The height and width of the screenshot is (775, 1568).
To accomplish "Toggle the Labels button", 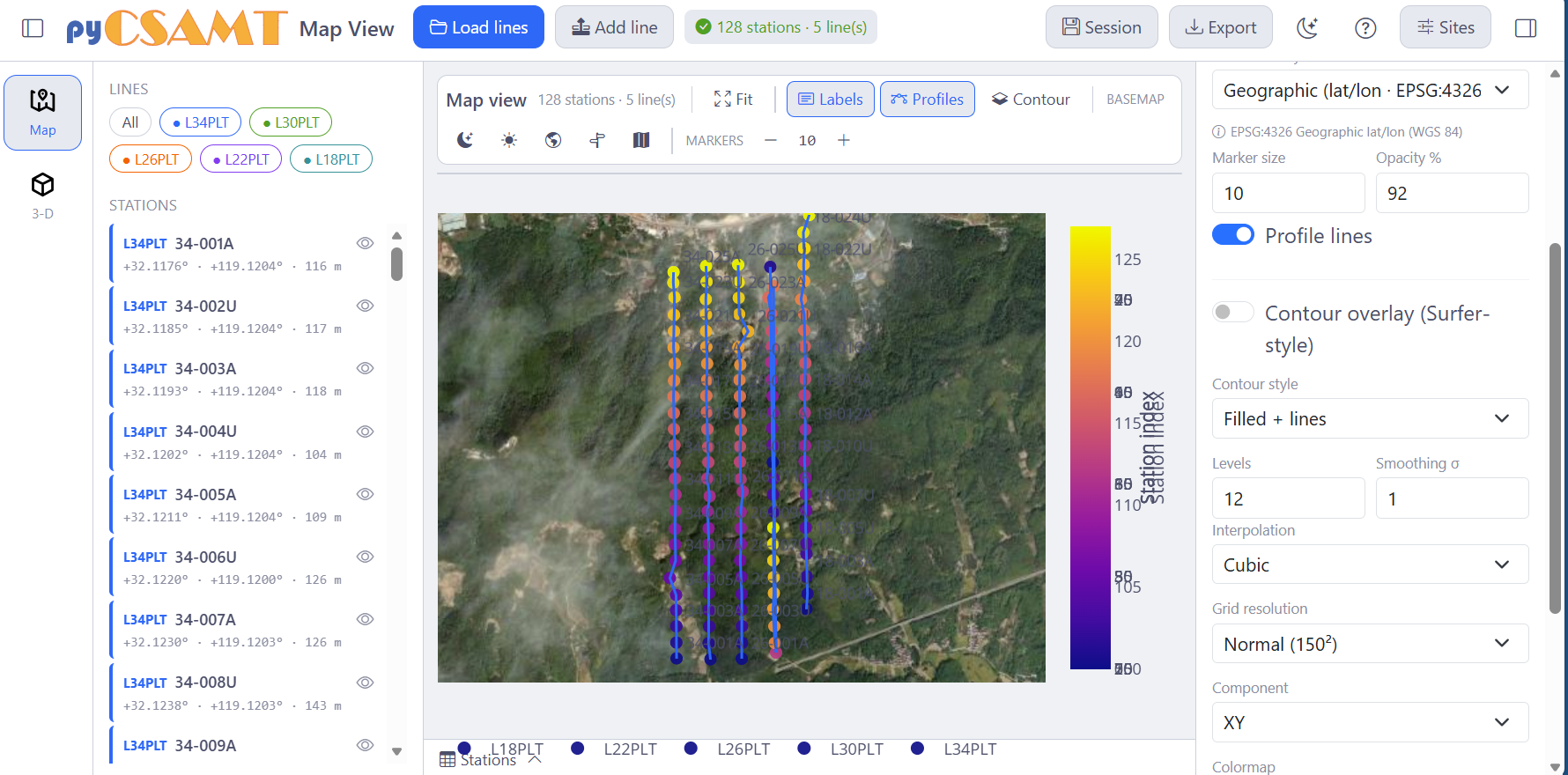I will 831,100.
